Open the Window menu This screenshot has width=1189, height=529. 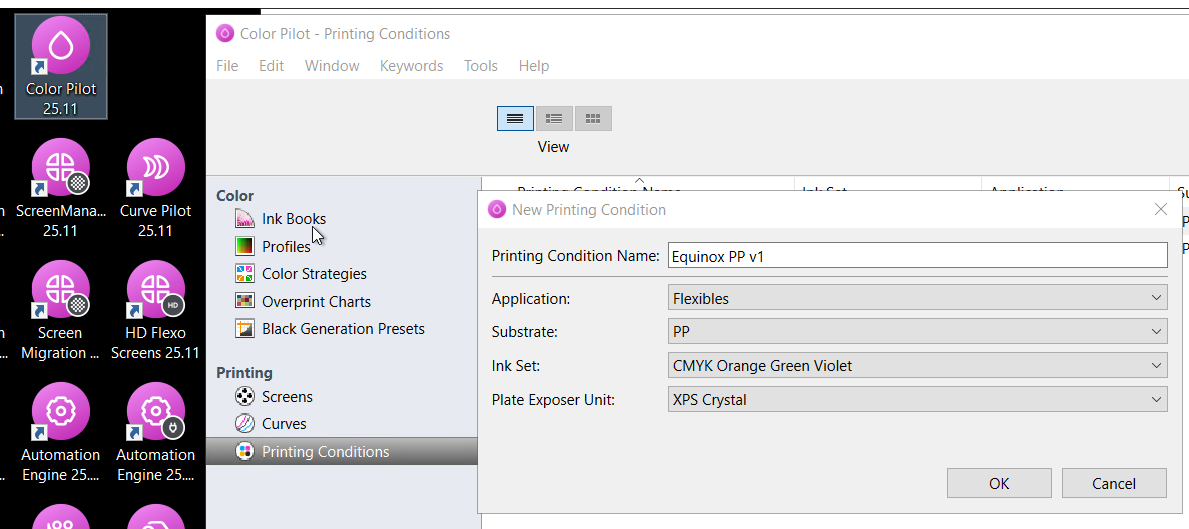coord(332,66)
